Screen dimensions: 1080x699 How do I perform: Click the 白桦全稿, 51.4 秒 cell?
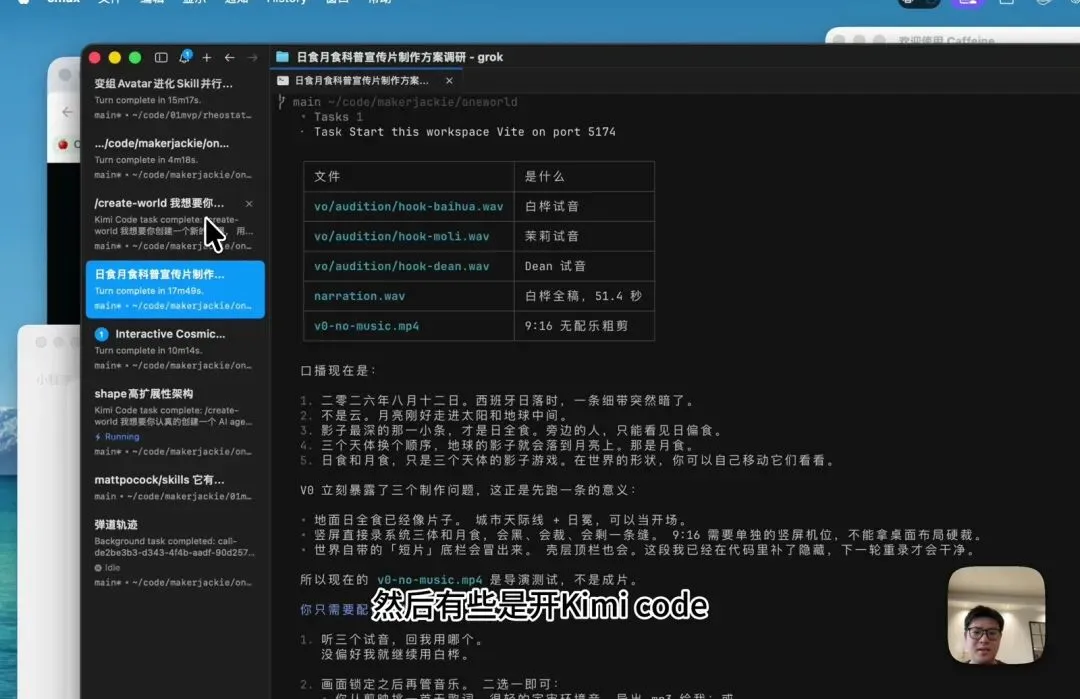tap(583, 296)
